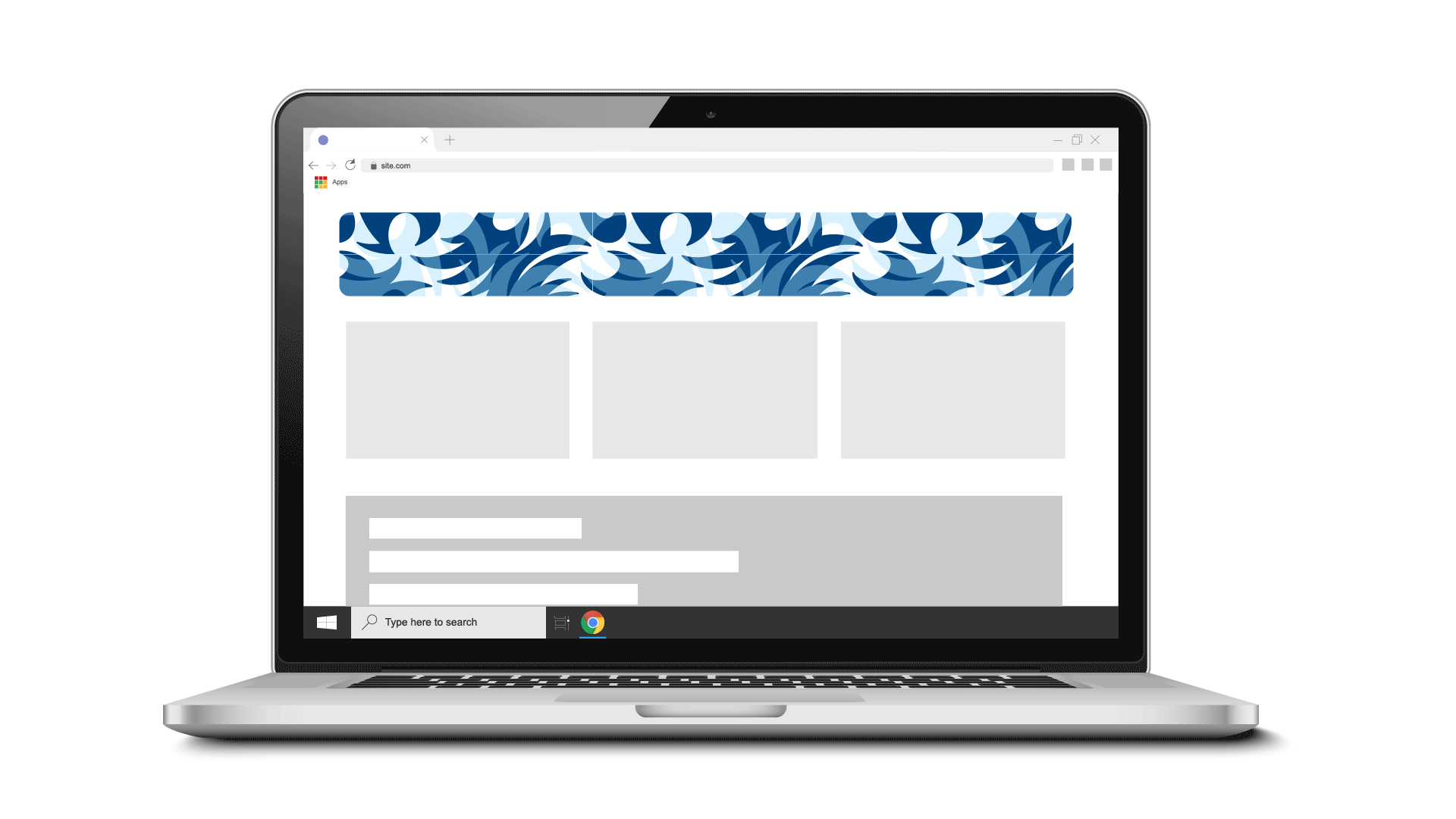Click the third gray content card
Image resolution: width=1456 pixels, height=819 pixels.
[x=951, y=389]
